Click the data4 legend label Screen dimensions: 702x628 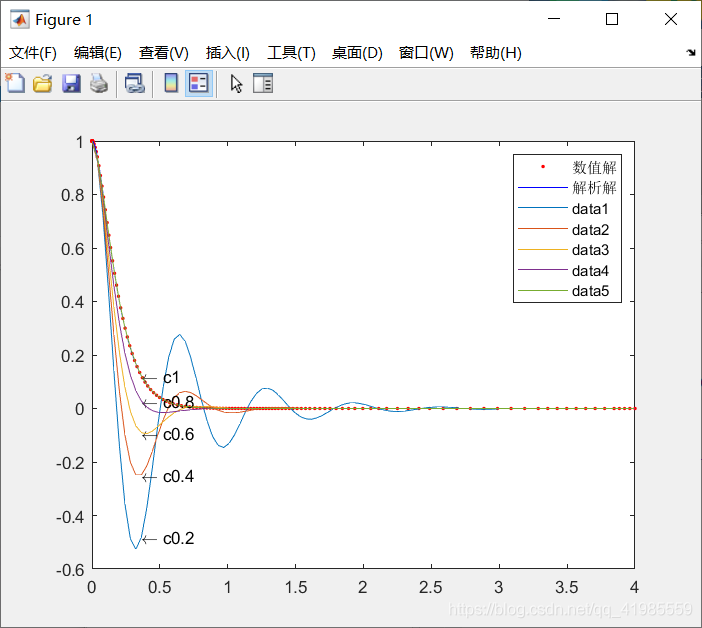[590, 270]
